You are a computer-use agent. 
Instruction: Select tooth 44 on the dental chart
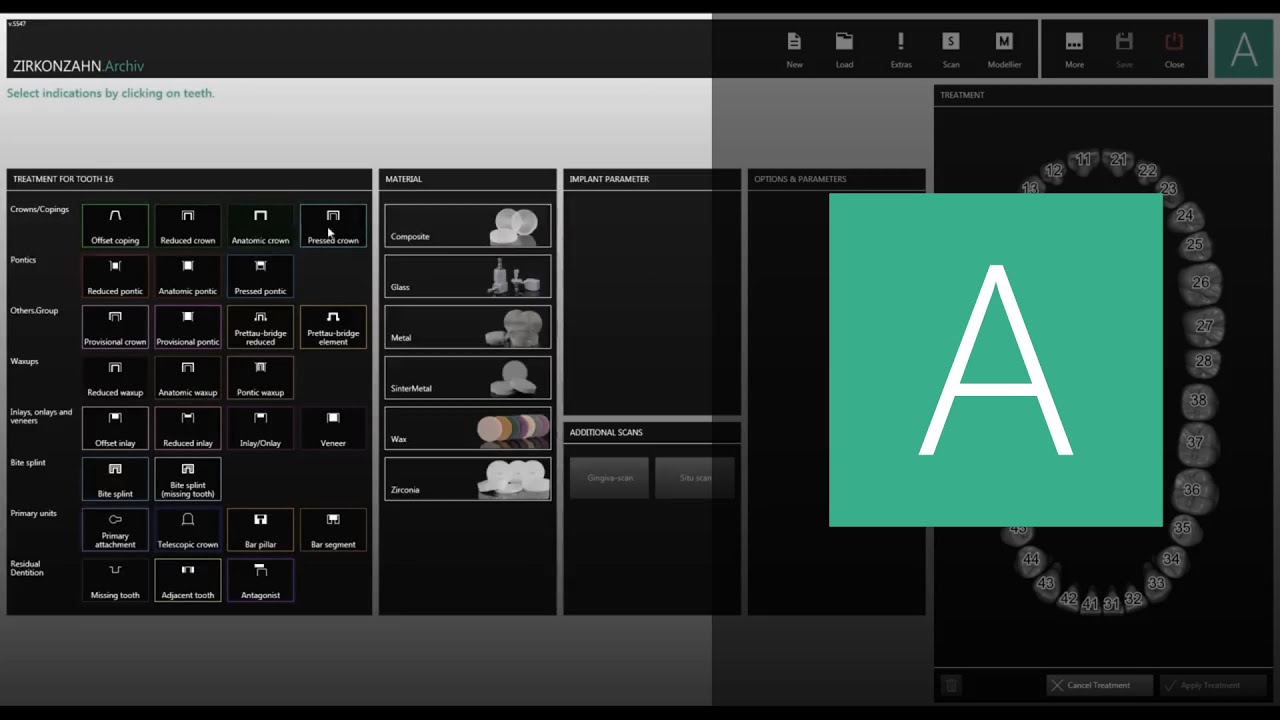coord(1031,560)
